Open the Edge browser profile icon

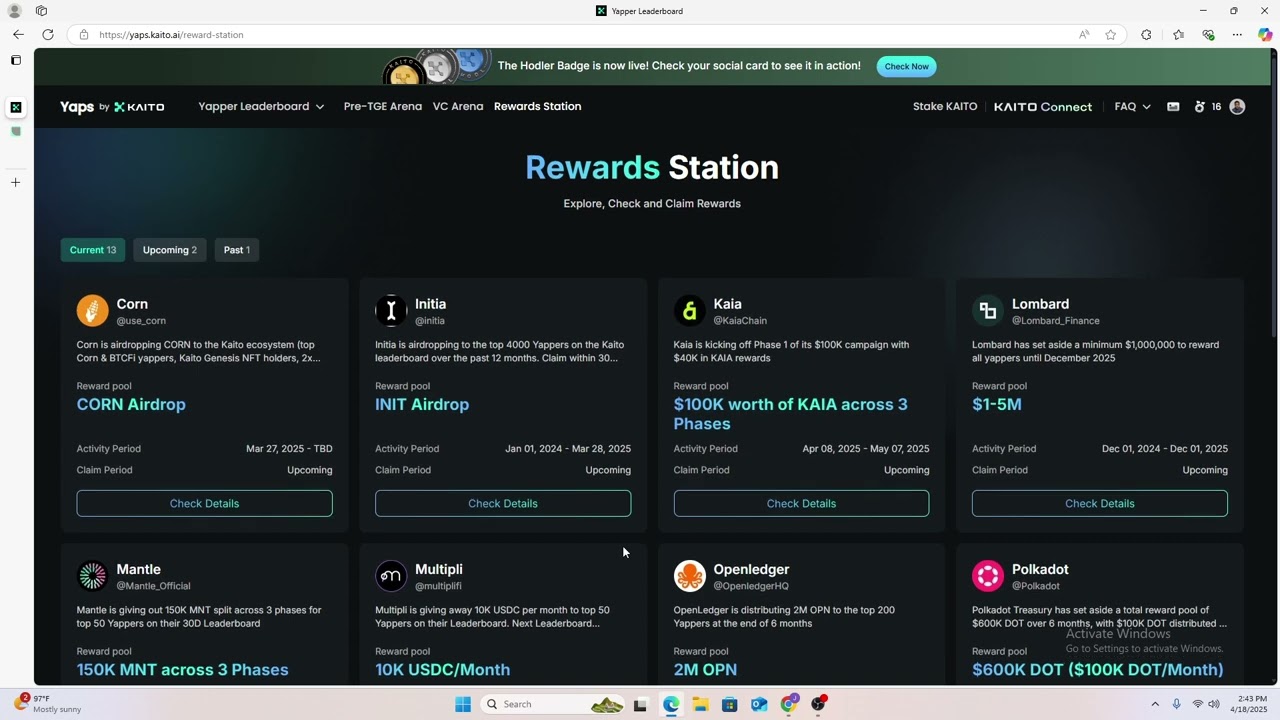point(14,11)
